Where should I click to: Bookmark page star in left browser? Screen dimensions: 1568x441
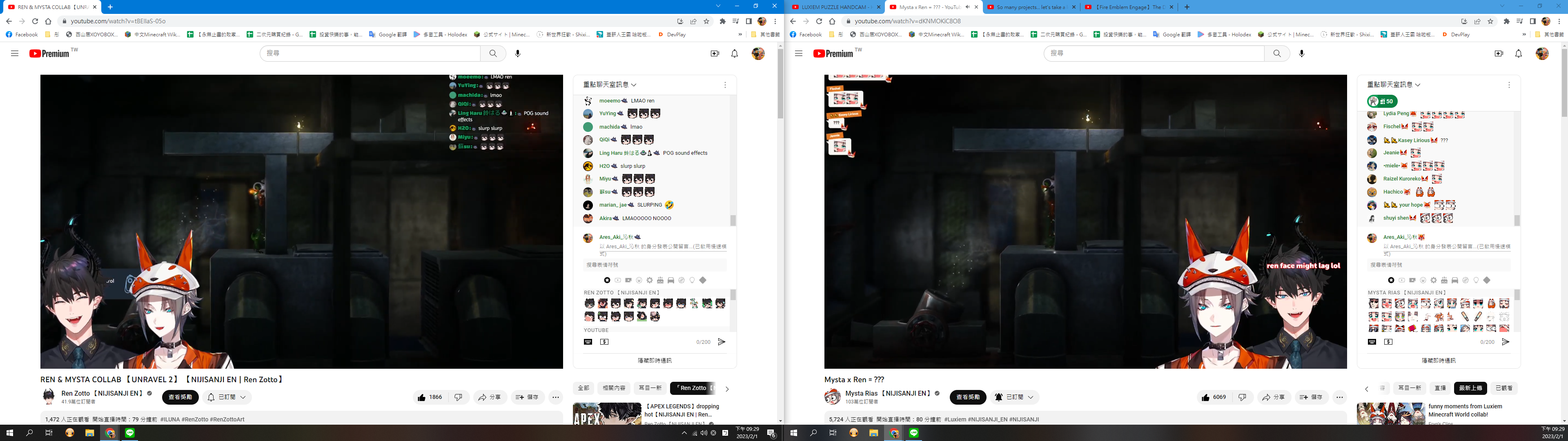[x=707, y=21]
